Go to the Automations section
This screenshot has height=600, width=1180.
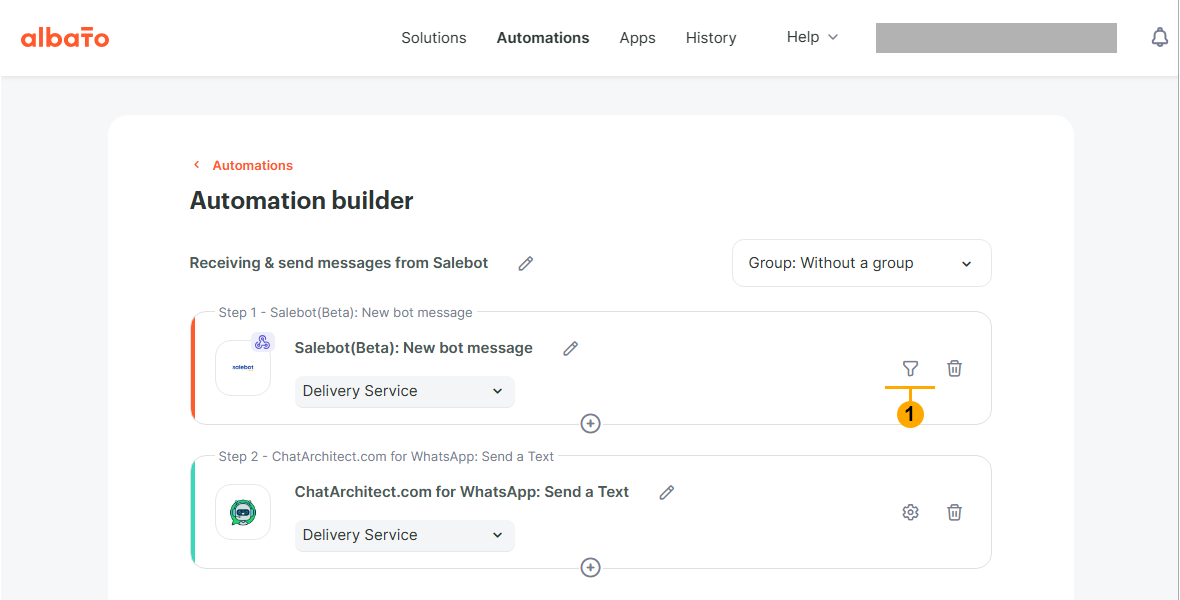(543, 38)
